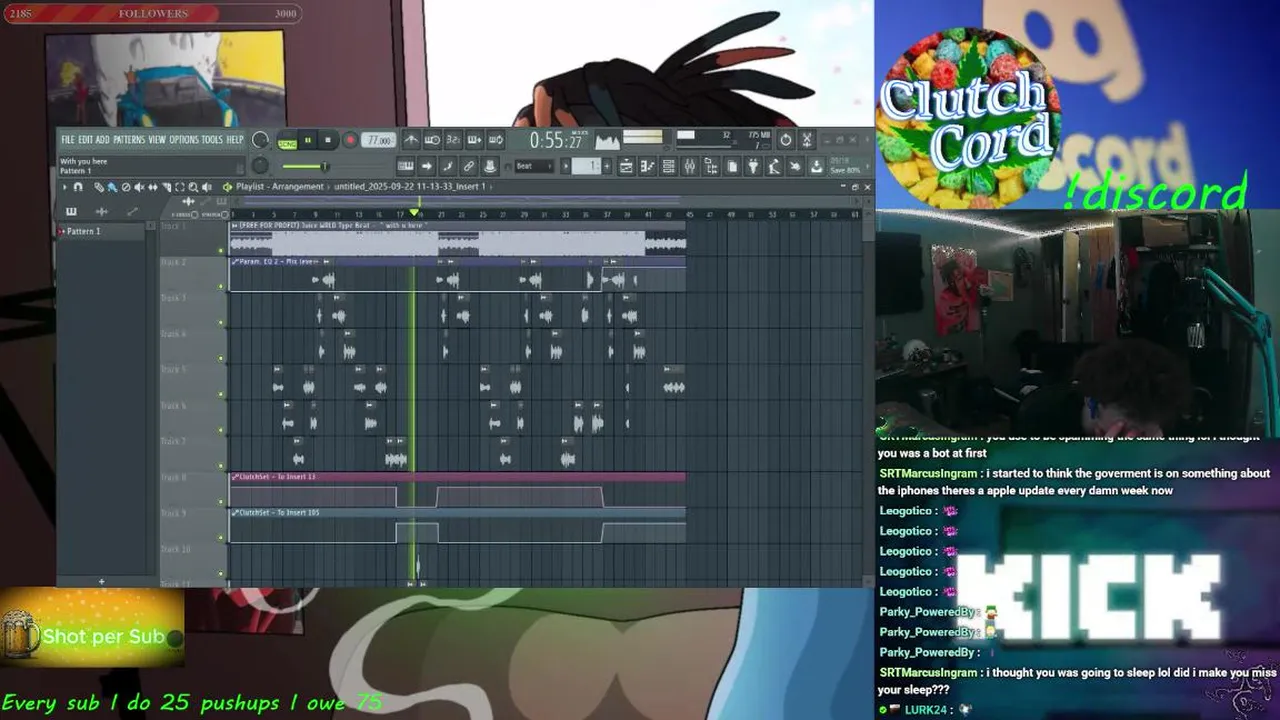Image resolution: width=1280 pixels, height=720 pixels.
Task: Select the paint brush tool in playlist
Action: click(x=112, y=187)
